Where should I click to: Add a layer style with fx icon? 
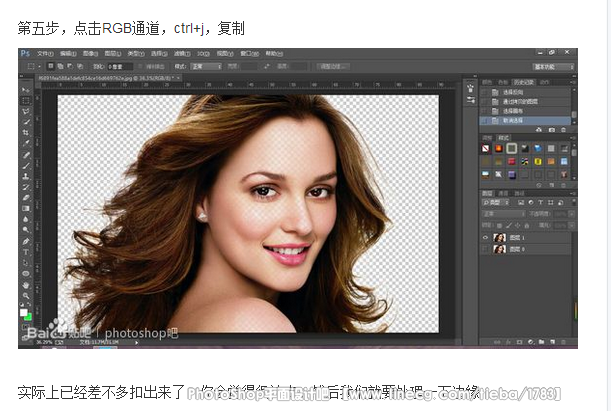point(508,342)
